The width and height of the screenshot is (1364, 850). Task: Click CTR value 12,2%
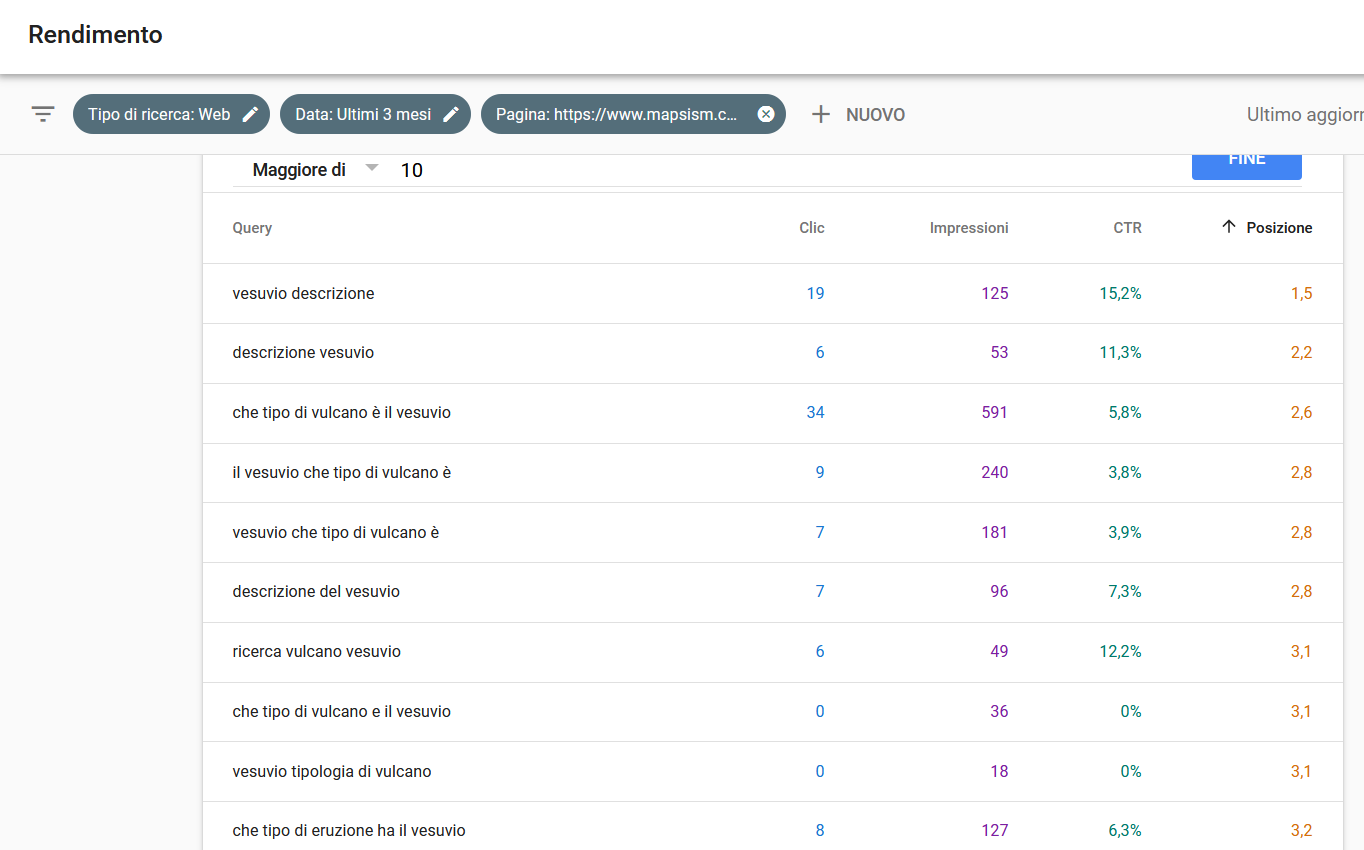point(1121,651)
